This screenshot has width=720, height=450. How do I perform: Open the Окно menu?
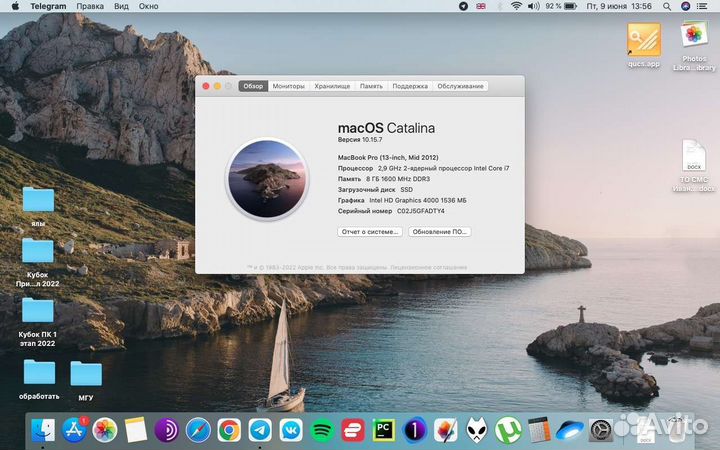click(148, 6)
